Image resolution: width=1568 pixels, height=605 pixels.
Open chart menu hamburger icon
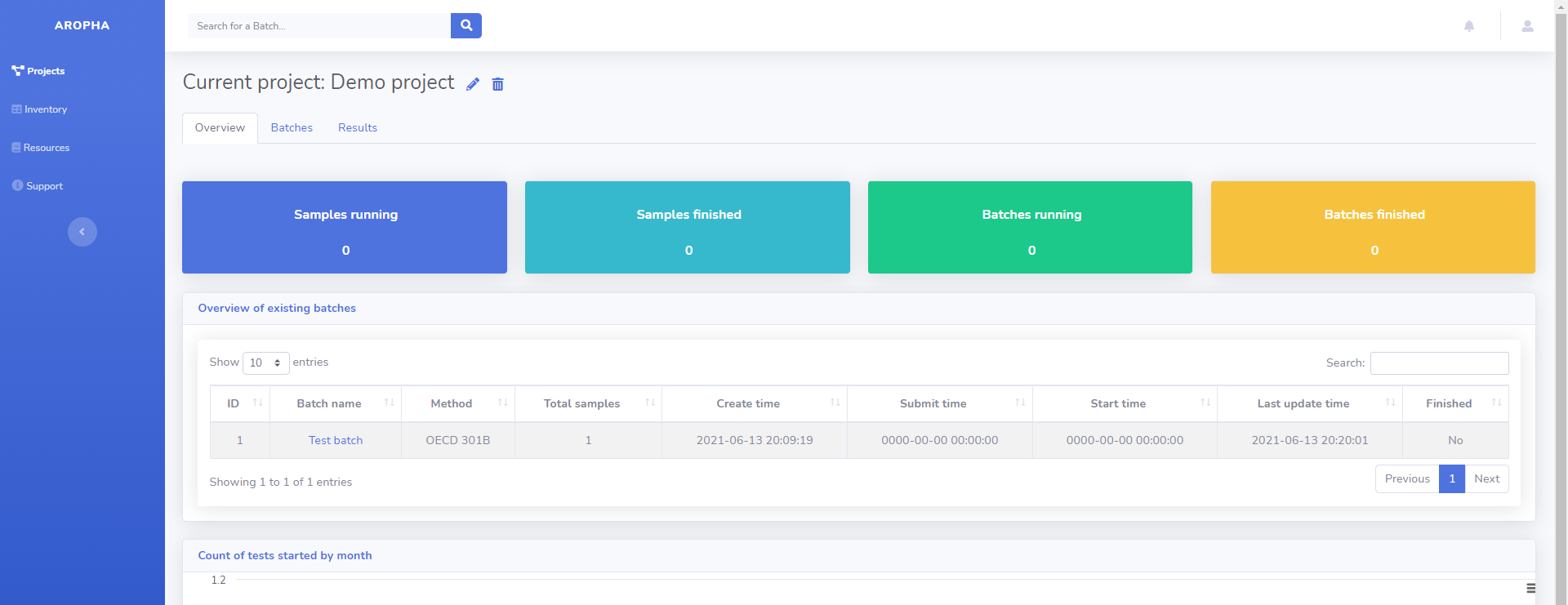1530,588
